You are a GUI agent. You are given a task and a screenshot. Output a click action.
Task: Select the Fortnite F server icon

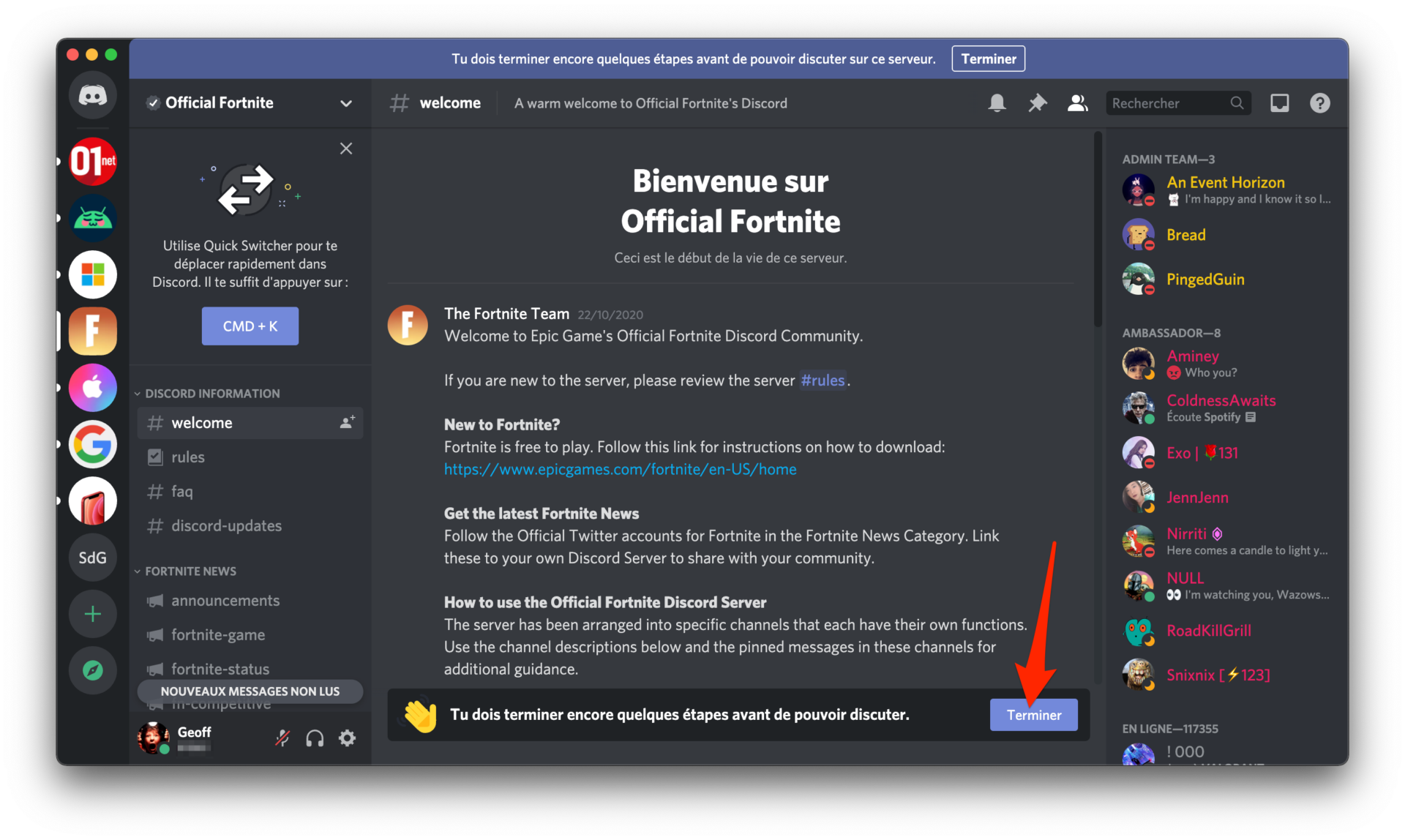click(93, 331)
